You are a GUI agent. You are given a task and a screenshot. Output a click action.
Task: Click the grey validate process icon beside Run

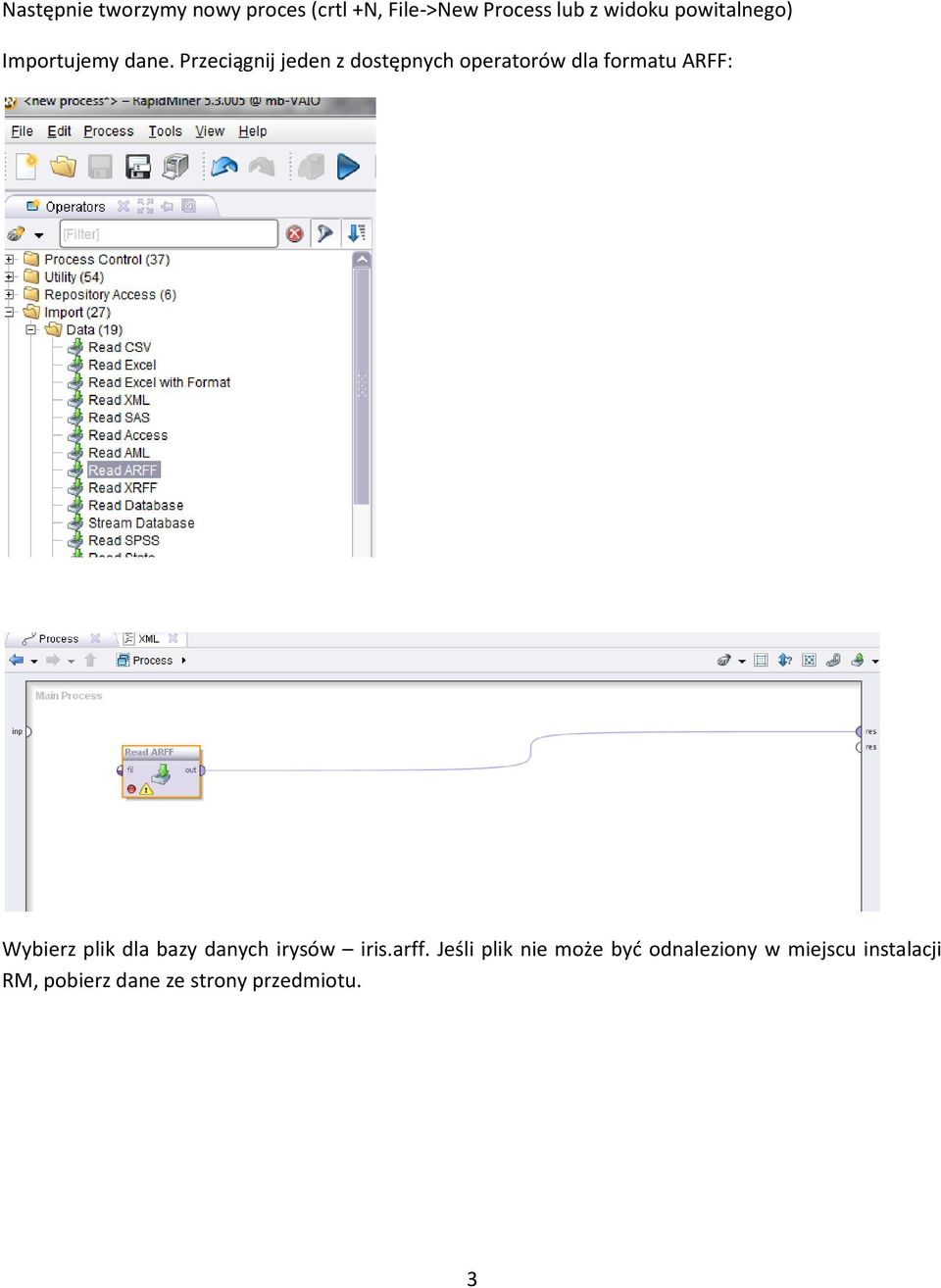click(312, 167)
